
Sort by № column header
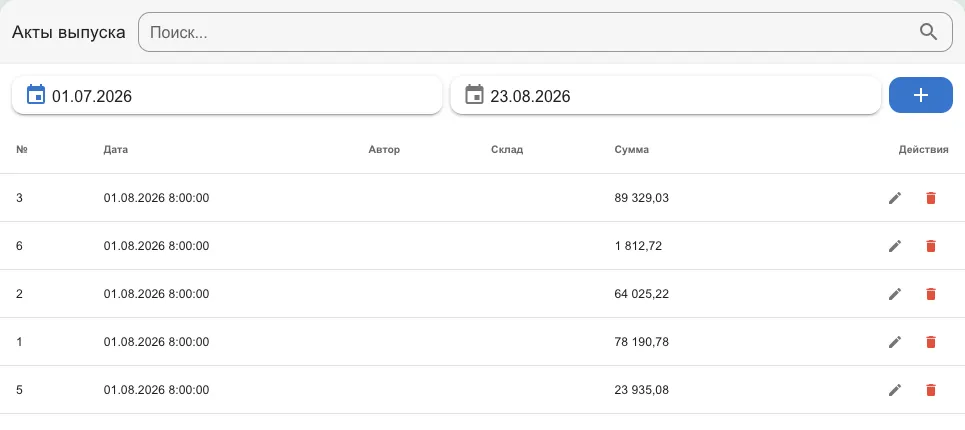[22, 149]
